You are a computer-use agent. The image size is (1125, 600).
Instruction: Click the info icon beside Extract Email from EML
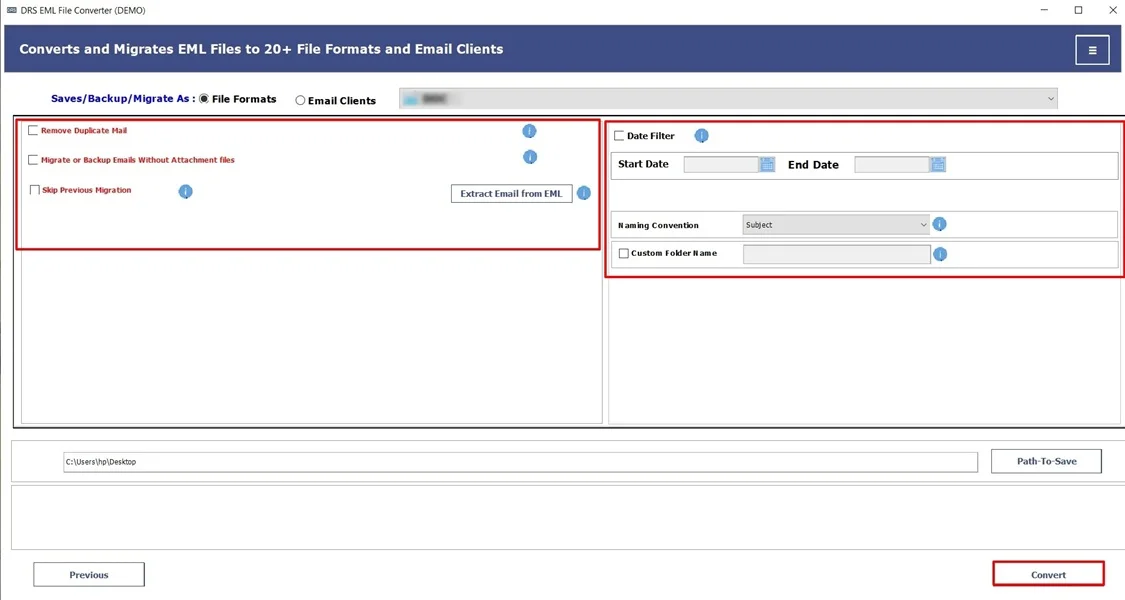(583, 193)
